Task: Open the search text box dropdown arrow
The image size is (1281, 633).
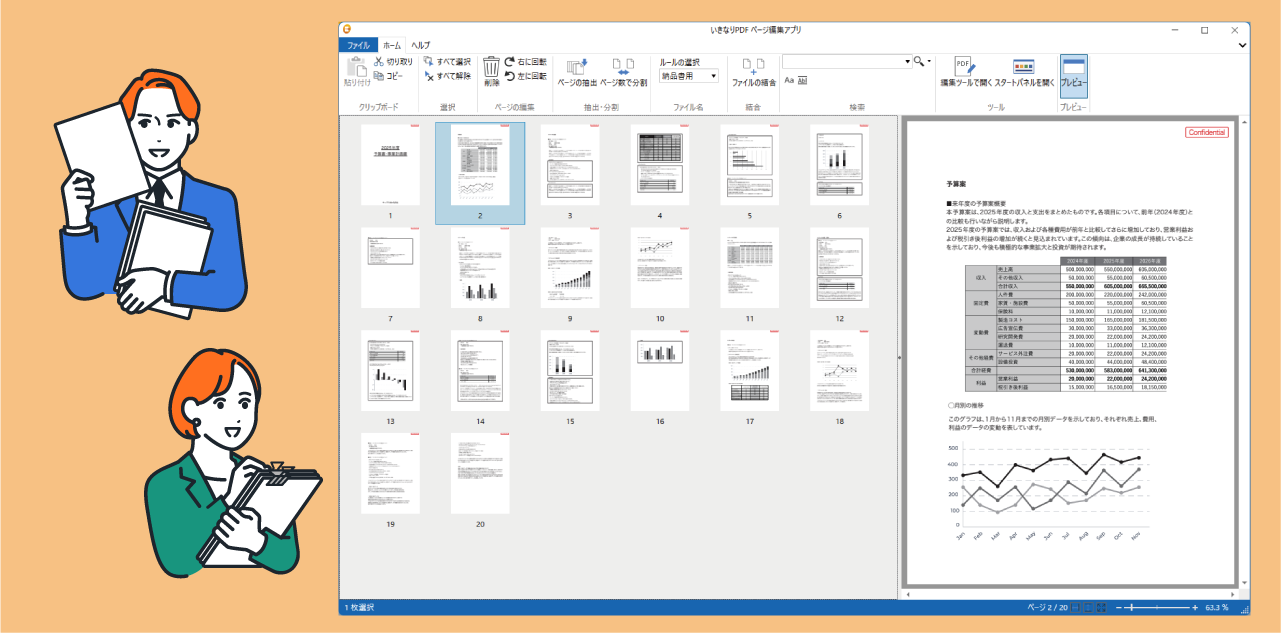Action: (907, 62)
